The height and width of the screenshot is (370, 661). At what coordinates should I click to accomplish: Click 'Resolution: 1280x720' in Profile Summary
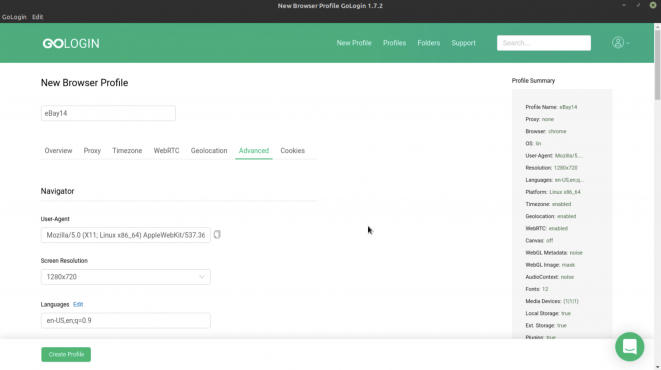551,168
